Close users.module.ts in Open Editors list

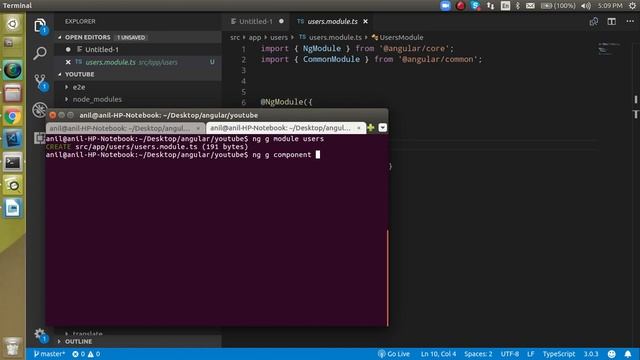tap(68, 62)
